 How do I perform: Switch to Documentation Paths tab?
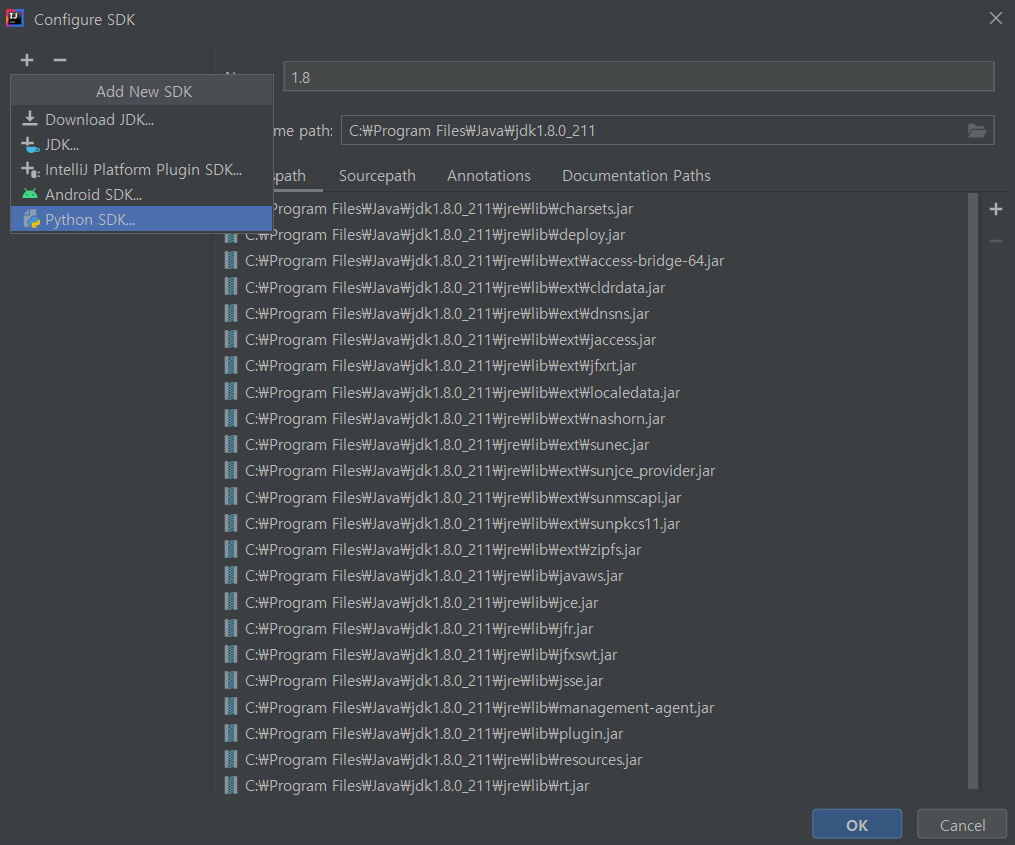click(636, 176)
